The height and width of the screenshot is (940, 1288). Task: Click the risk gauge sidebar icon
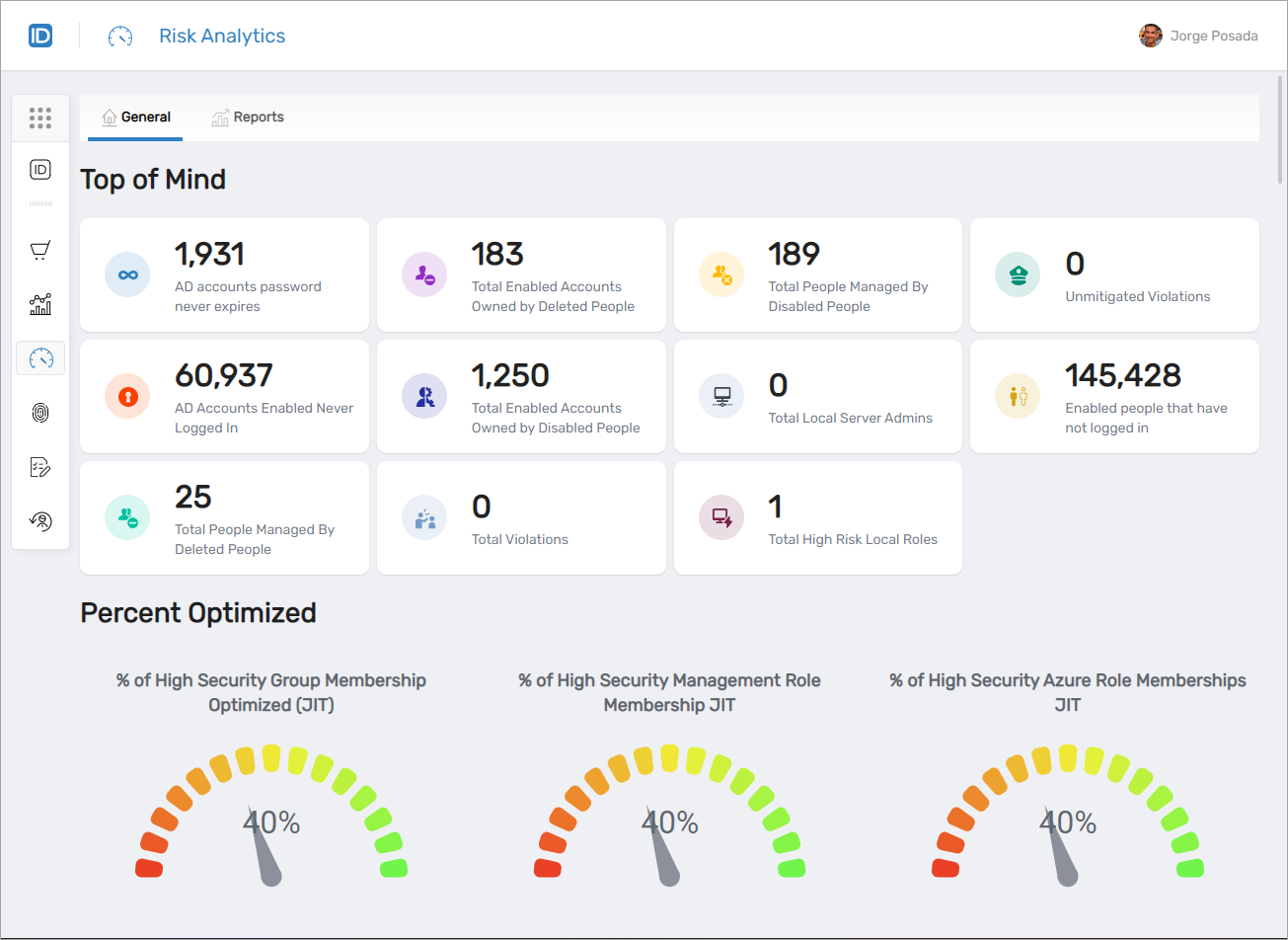coord(40,357)
